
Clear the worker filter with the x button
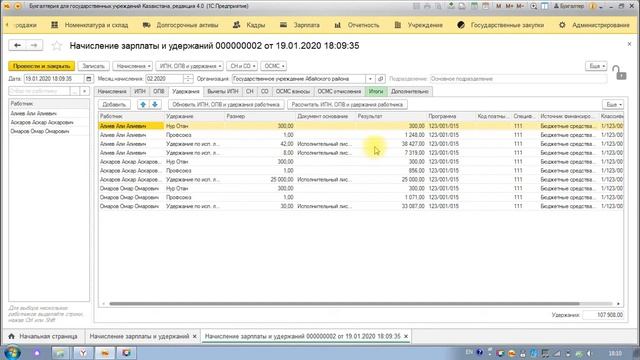pos(84,91)
